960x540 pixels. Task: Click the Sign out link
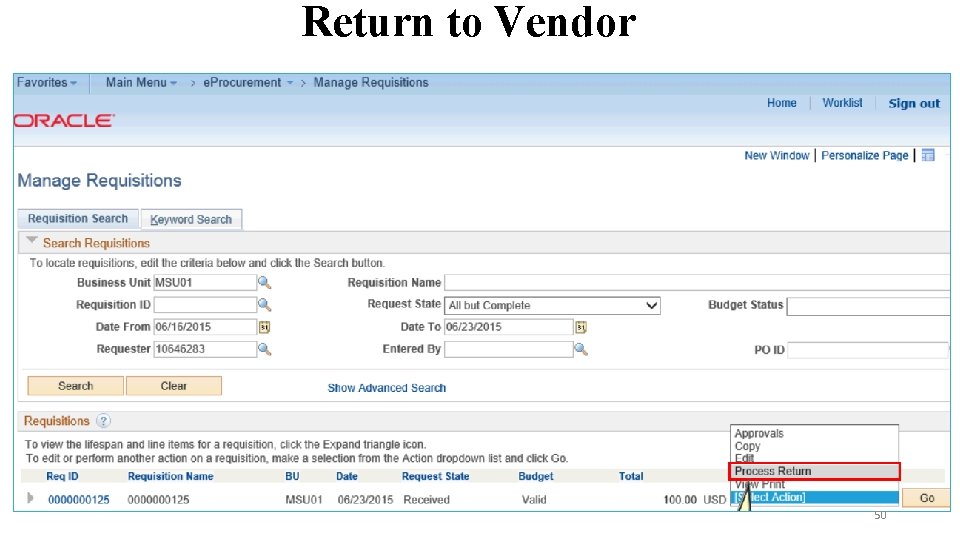(914, 103)
